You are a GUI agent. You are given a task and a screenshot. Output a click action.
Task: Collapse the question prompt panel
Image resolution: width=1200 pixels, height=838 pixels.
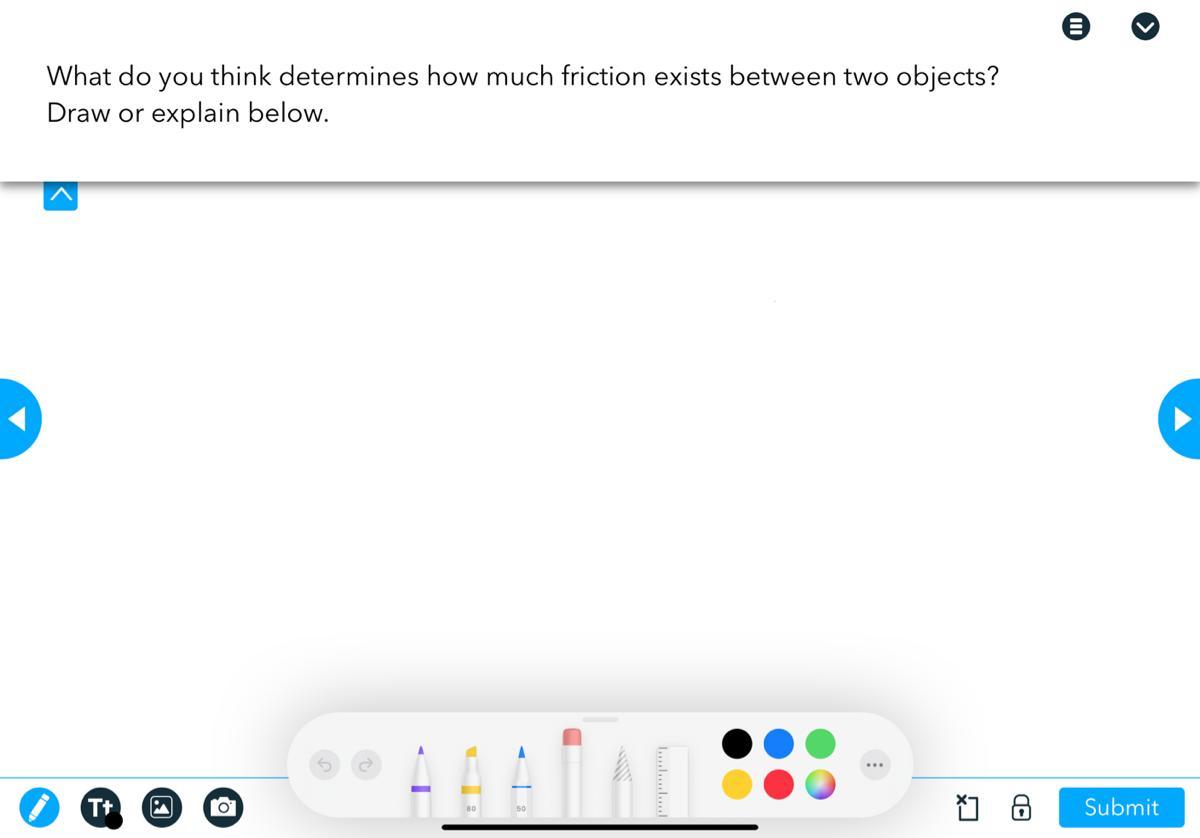point(60,195)
